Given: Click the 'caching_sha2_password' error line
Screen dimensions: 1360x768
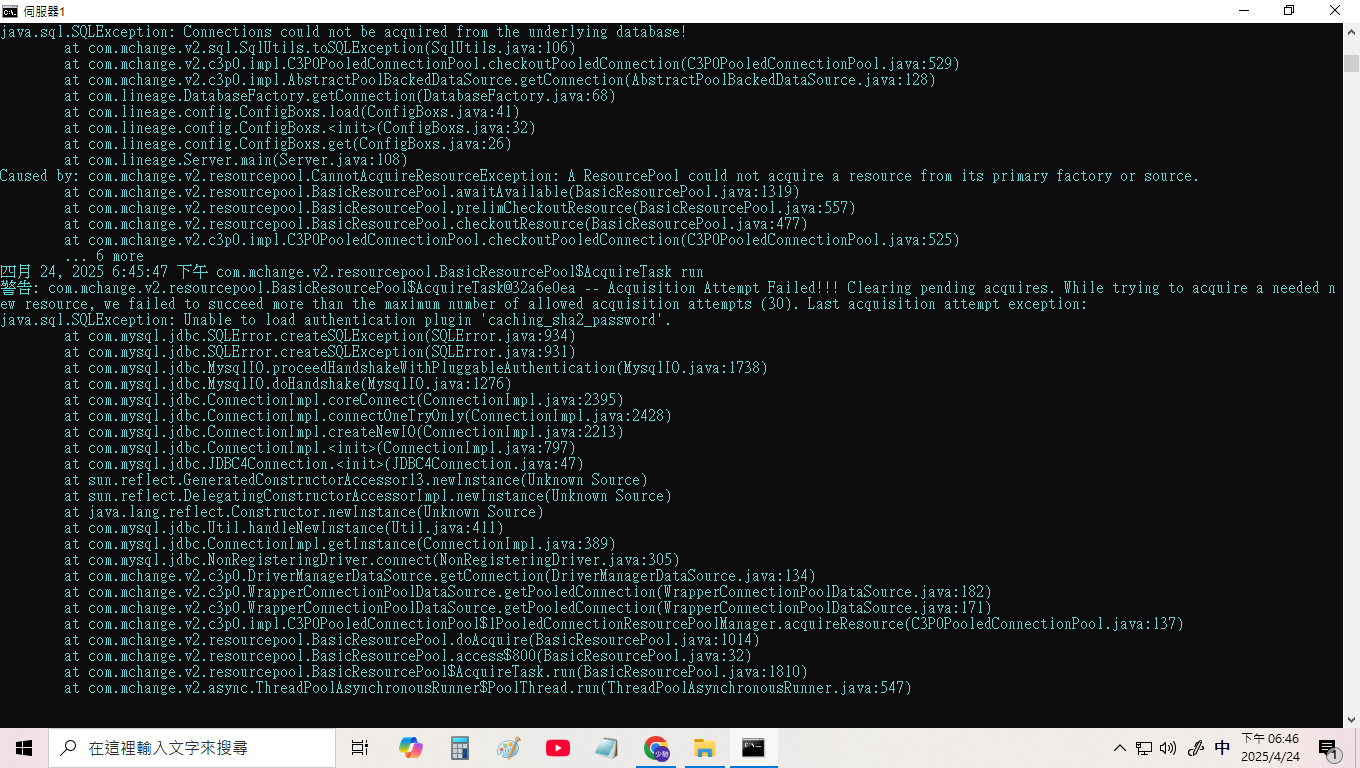Looking at the screenshot, I should pyautogui.click(x=336, y=320).
